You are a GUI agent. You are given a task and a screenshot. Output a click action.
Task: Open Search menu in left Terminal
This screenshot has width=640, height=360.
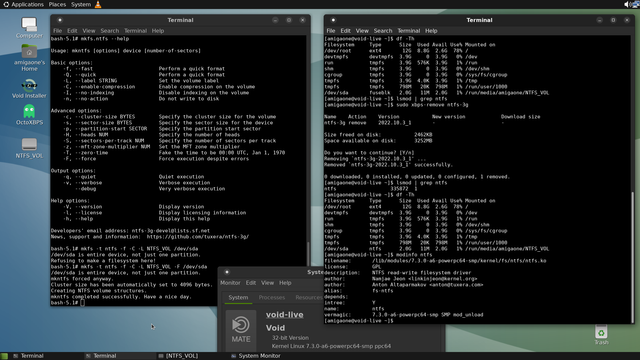coord(109,31)
